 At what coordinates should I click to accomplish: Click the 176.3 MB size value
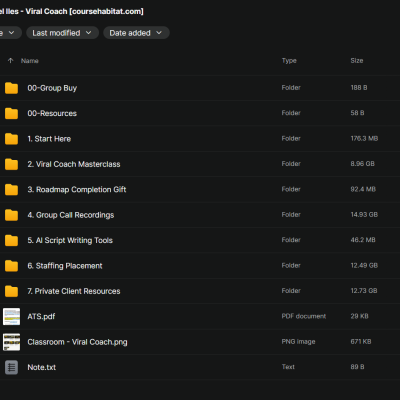[x=364, y=138]
